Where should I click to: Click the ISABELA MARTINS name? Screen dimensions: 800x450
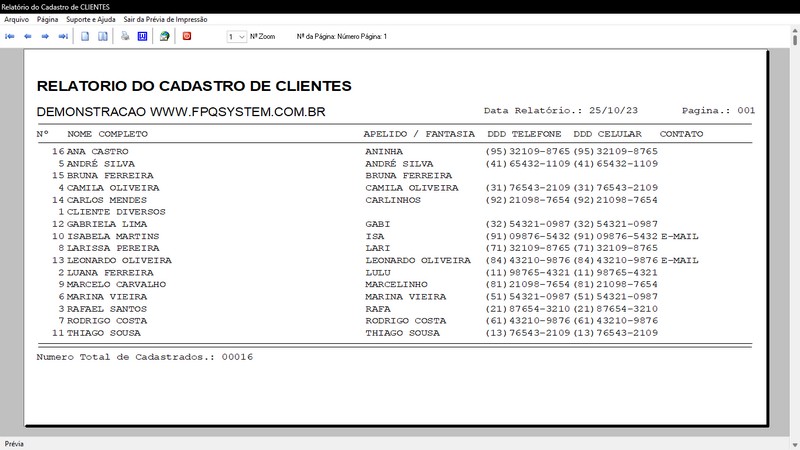113,236
